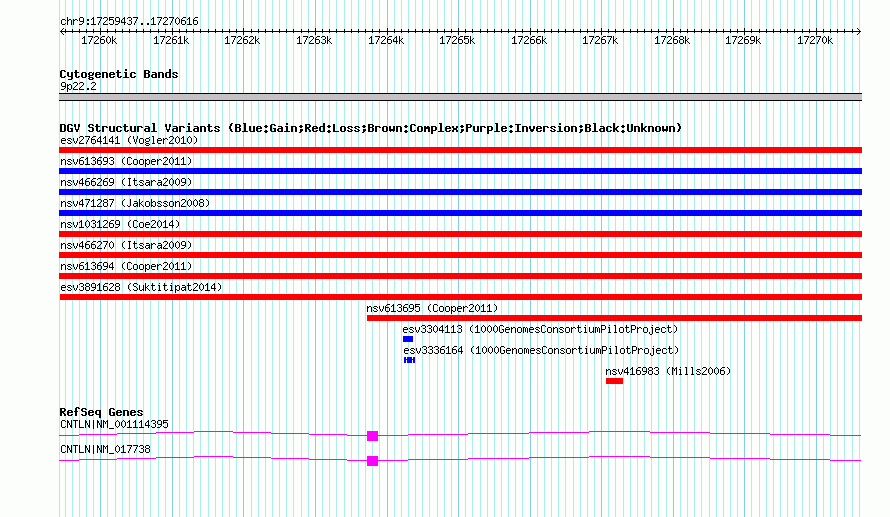Click the 'esv3304113 (1000GenomesConsortiumPilotProject)' label
The height and width of the screenshot is (517, 890).
540,329
